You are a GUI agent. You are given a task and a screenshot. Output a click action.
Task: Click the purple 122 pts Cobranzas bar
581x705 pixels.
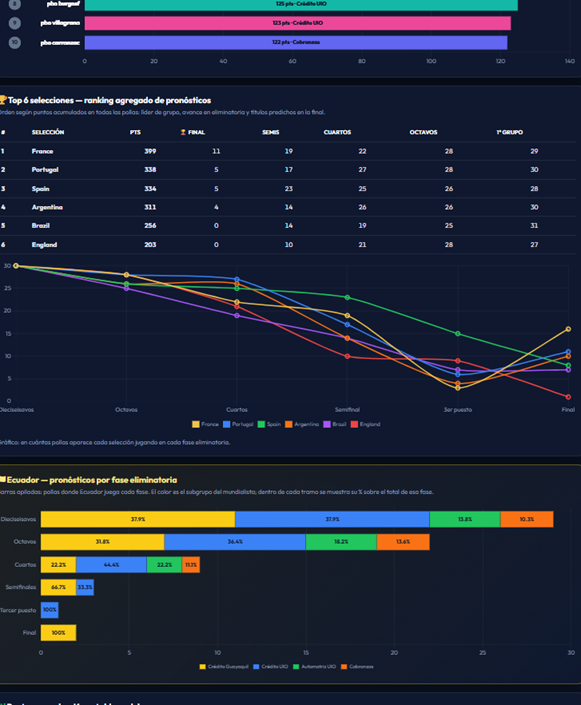click(x=296, y=42)
